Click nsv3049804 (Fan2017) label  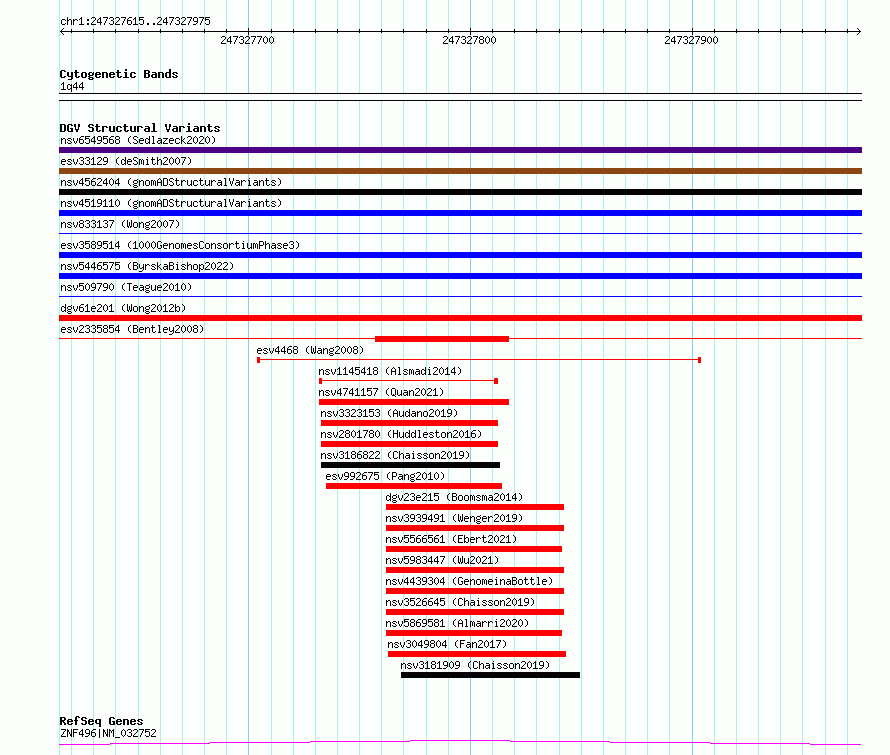447,644
